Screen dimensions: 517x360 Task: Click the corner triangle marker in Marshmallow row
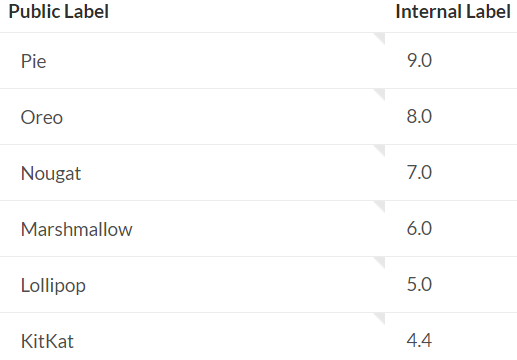[381, 205]
